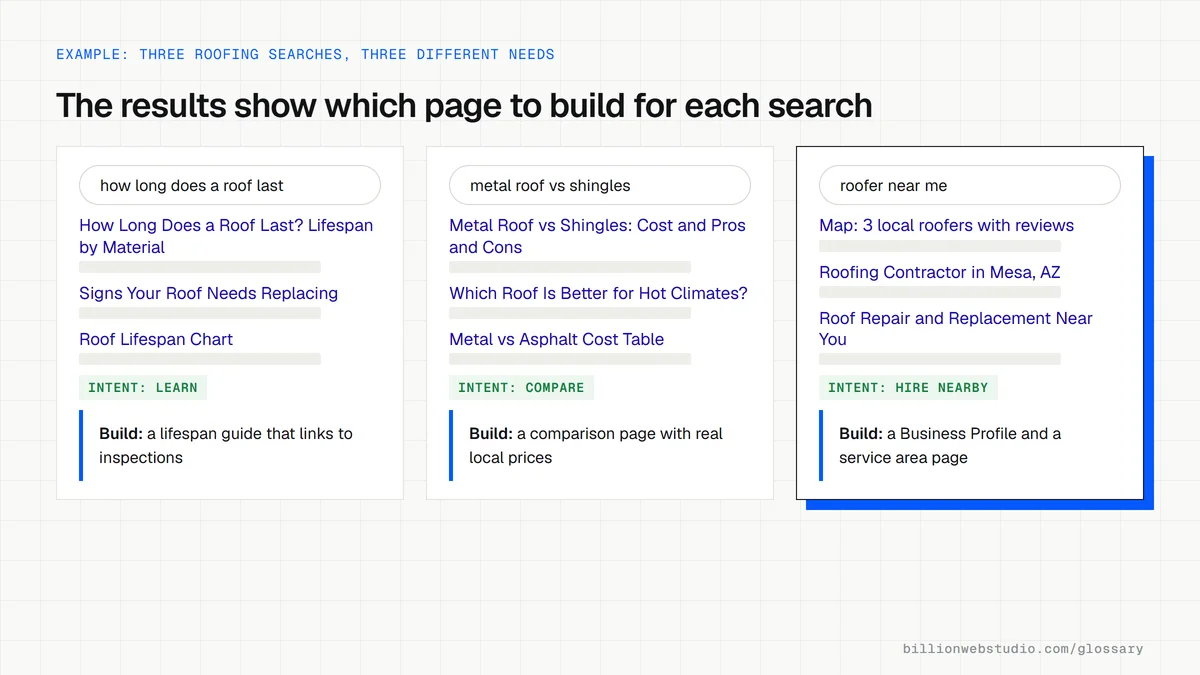Screen dimensions: 1200x675
Task: Click the 'INTENT: HIRE NEARBY' tag
Action: [x=908, y=387]
